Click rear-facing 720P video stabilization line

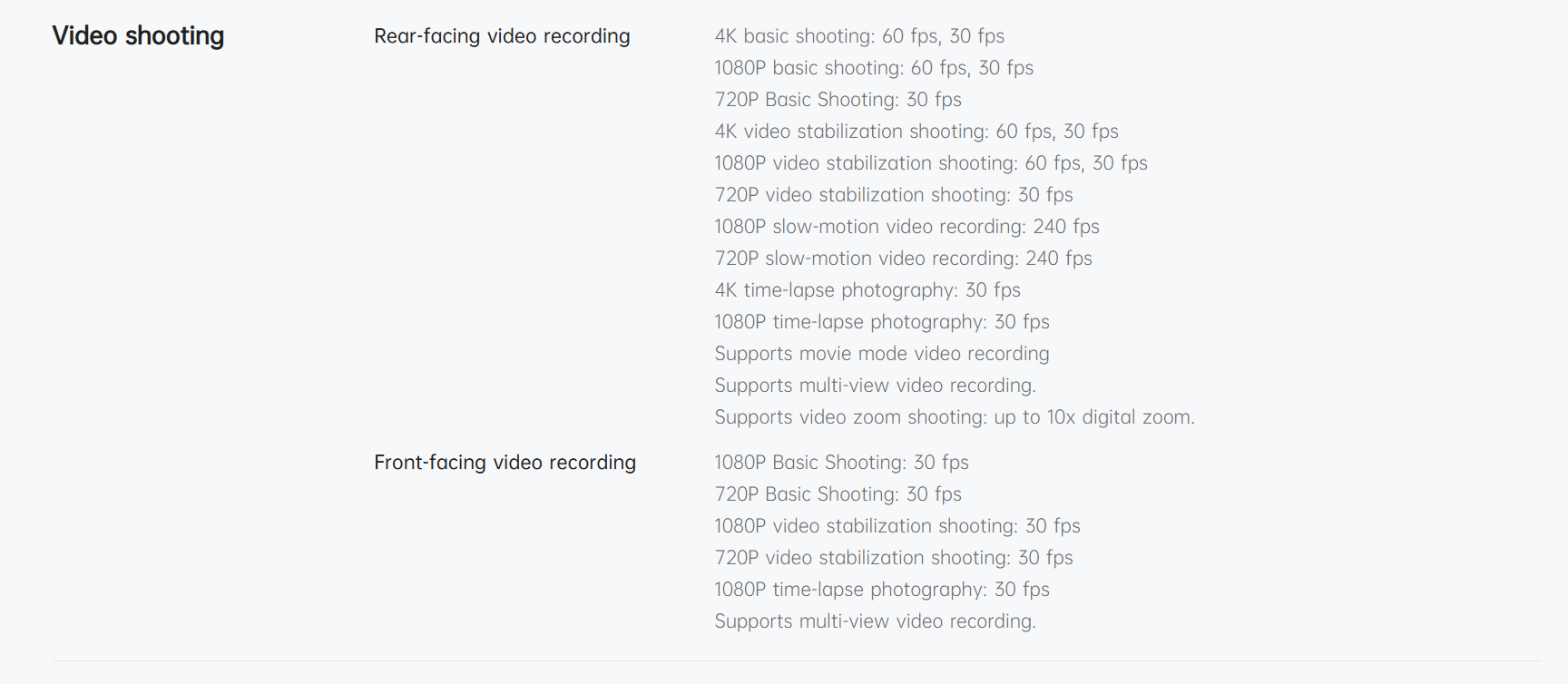click(893, 195)
